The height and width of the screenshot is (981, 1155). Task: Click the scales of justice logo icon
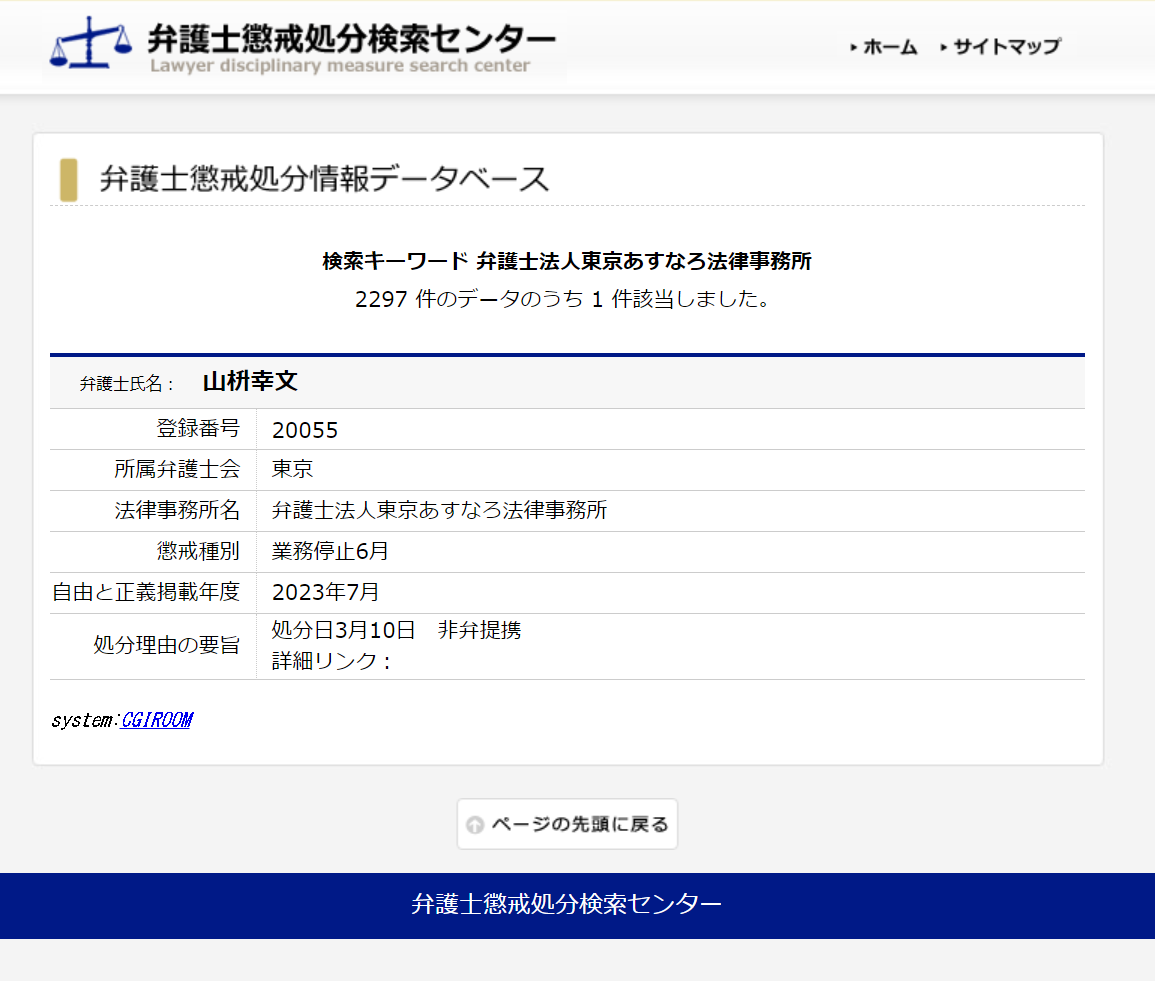pyautogui.click(x=91, y=42)
